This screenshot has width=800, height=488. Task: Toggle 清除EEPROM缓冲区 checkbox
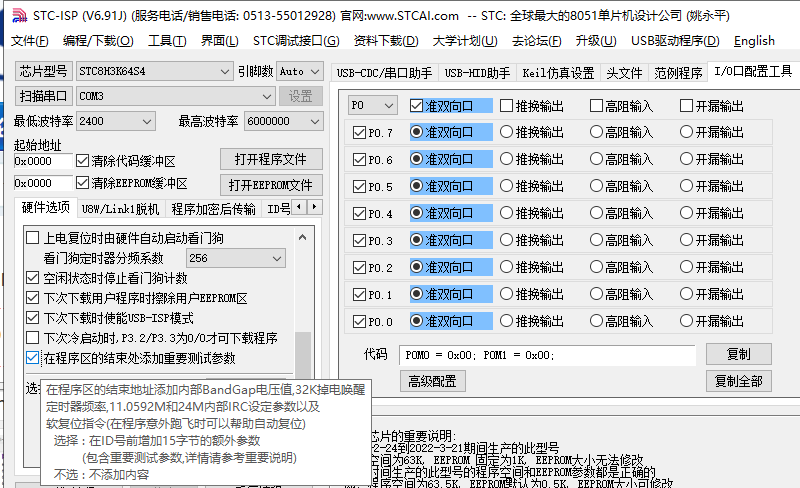pos(82,183)
